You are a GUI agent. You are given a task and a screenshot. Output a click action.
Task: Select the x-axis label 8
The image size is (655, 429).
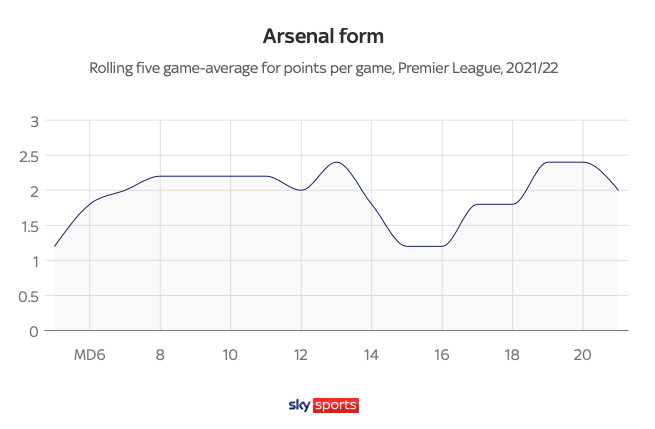(x=160, y=354)
